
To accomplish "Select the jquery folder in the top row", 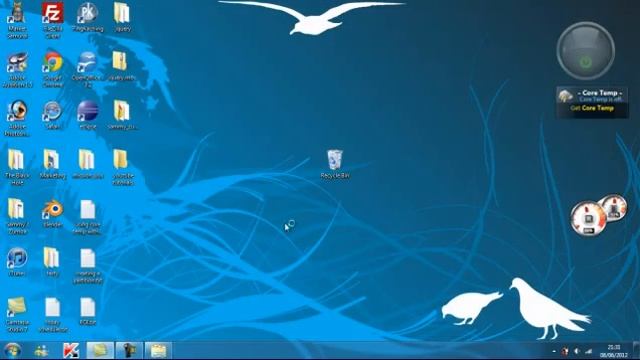I will [122, 17].
